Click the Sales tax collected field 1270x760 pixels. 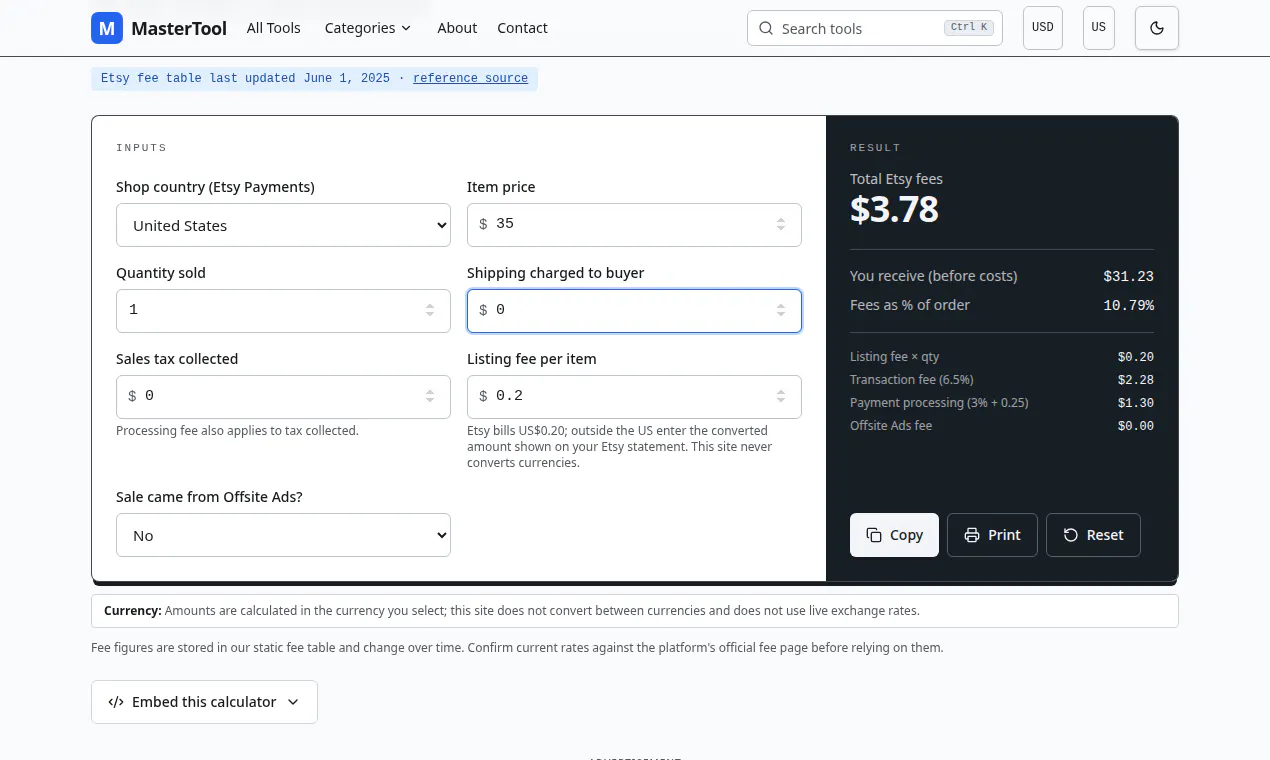click(283, 396)
